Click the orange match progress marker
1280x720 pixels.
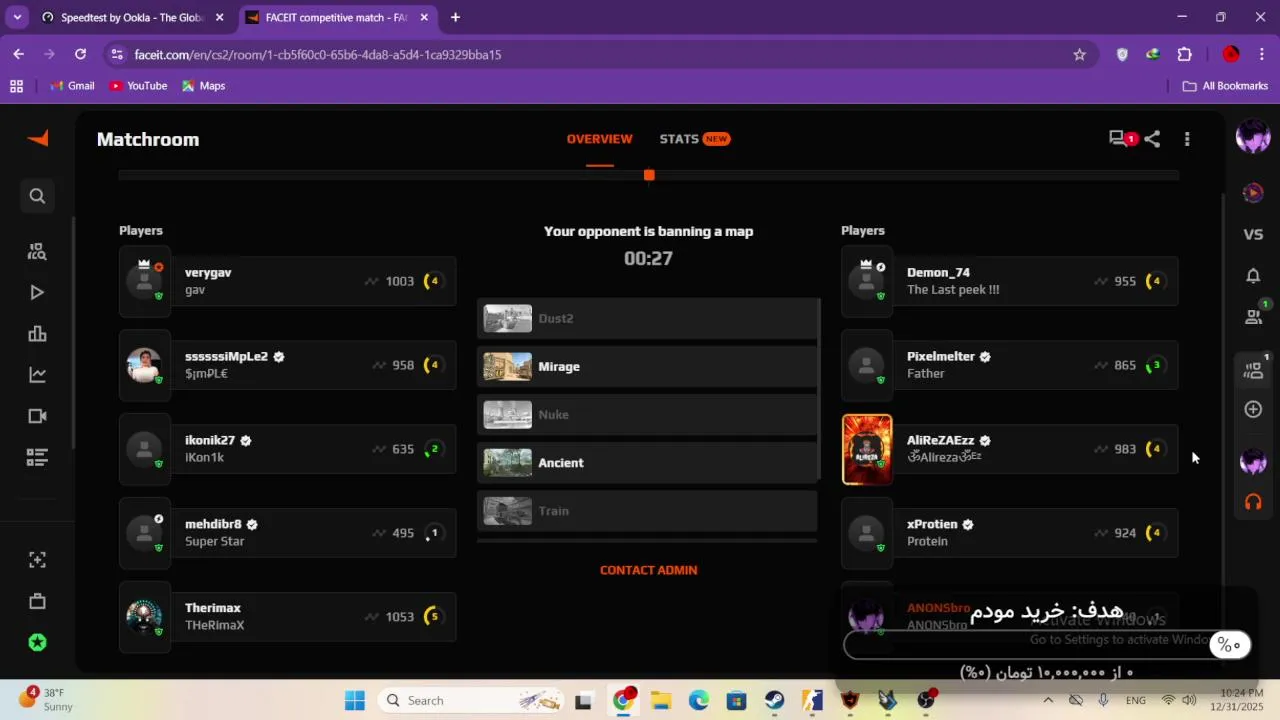tap(649, 175)
